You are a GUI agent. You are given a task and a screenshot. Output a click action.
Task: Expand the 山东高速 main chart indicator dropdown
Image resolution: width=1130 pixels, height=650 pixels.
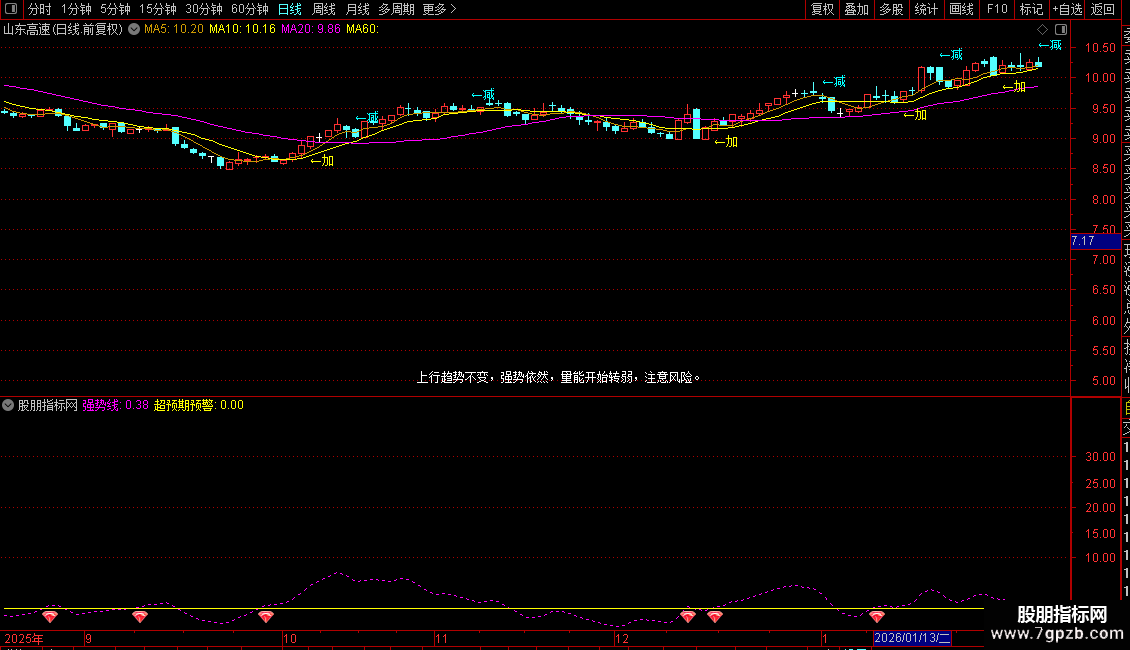(134, 29)
